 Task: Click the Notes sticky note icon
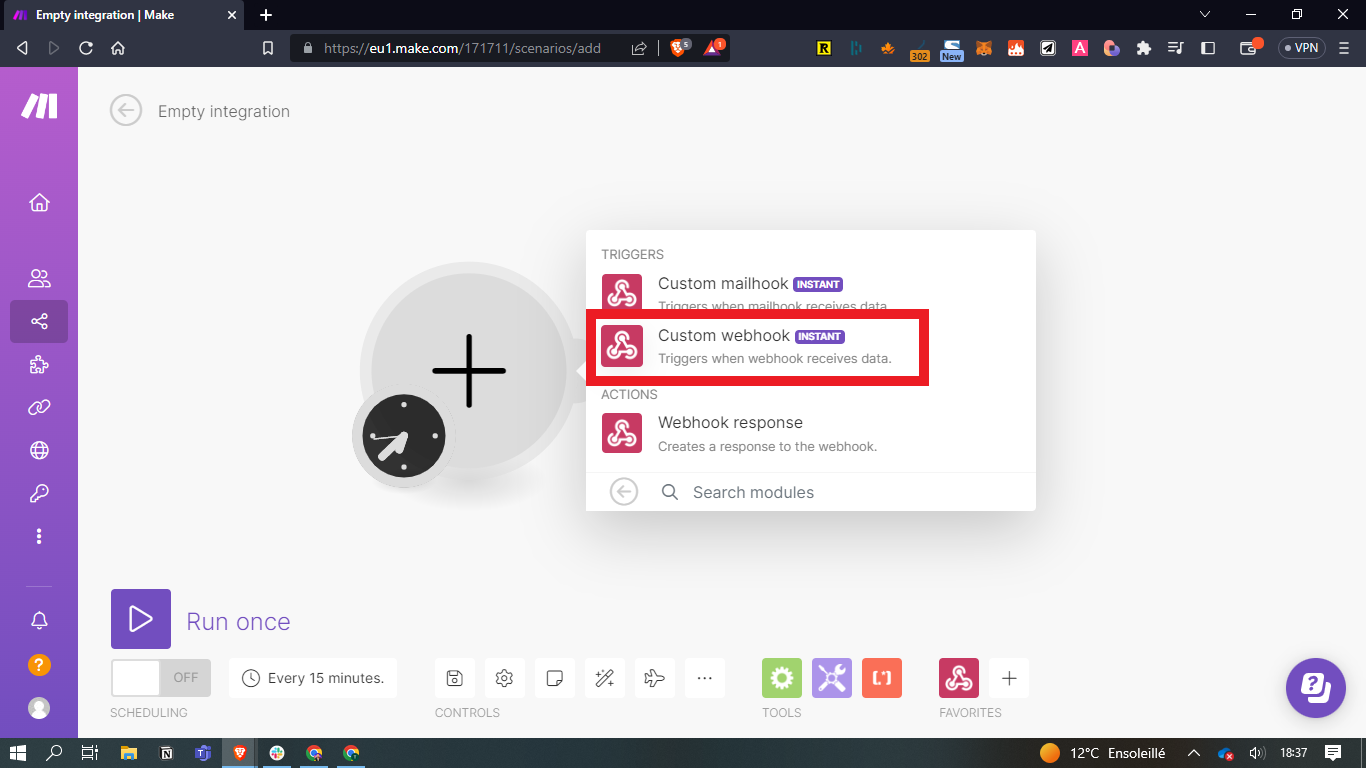554,678
